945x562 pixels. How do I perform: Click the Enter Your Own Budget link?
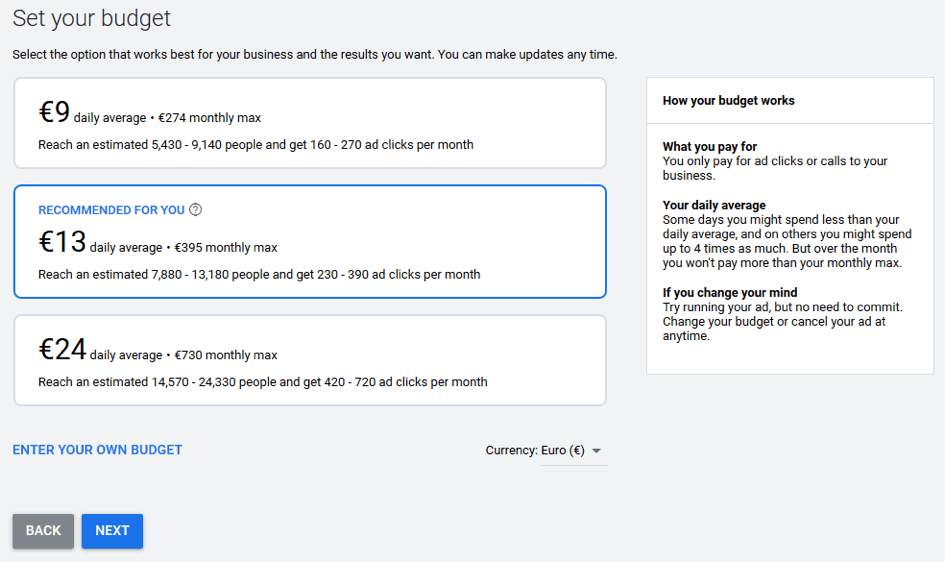pos(97,450)
